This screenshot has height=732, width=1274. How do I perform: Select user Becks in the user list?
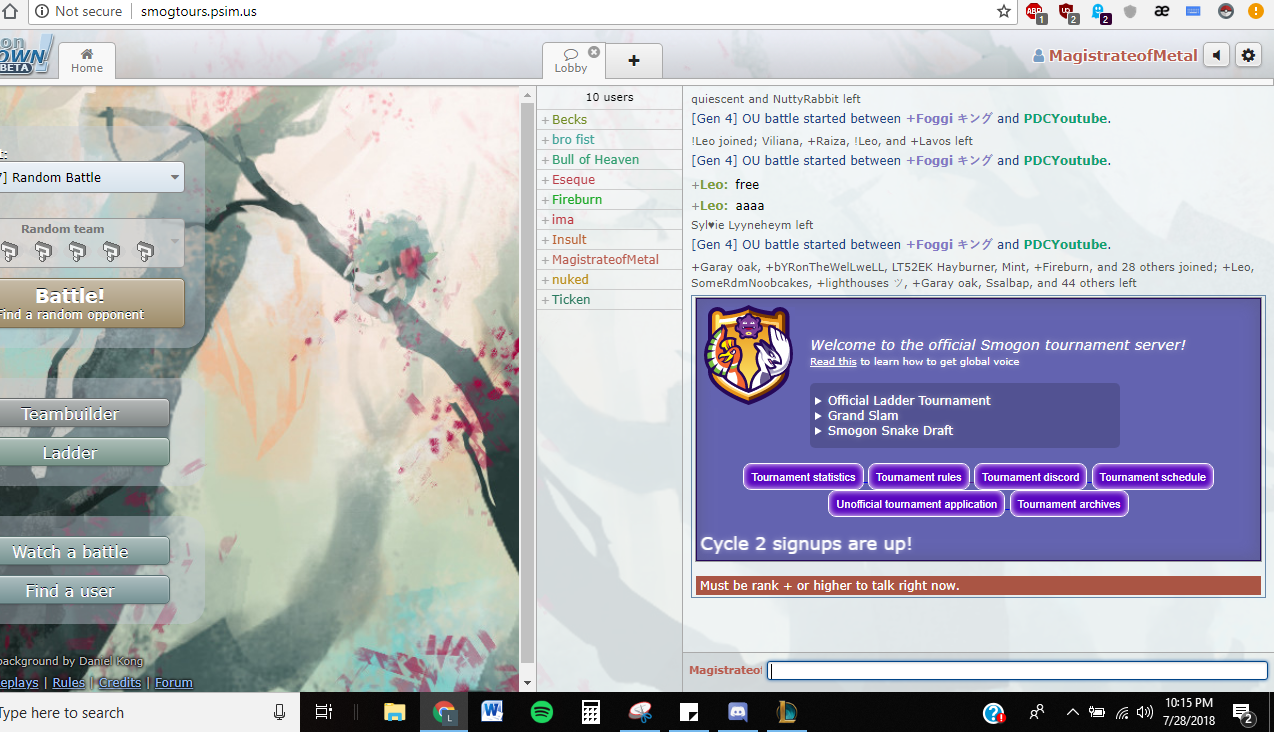tap(609, 119)
